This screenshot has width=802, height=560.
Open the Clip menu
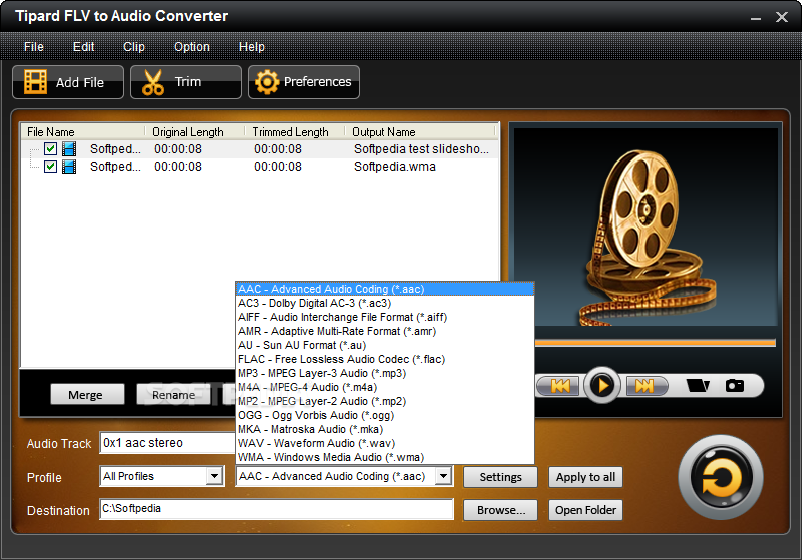134,47
